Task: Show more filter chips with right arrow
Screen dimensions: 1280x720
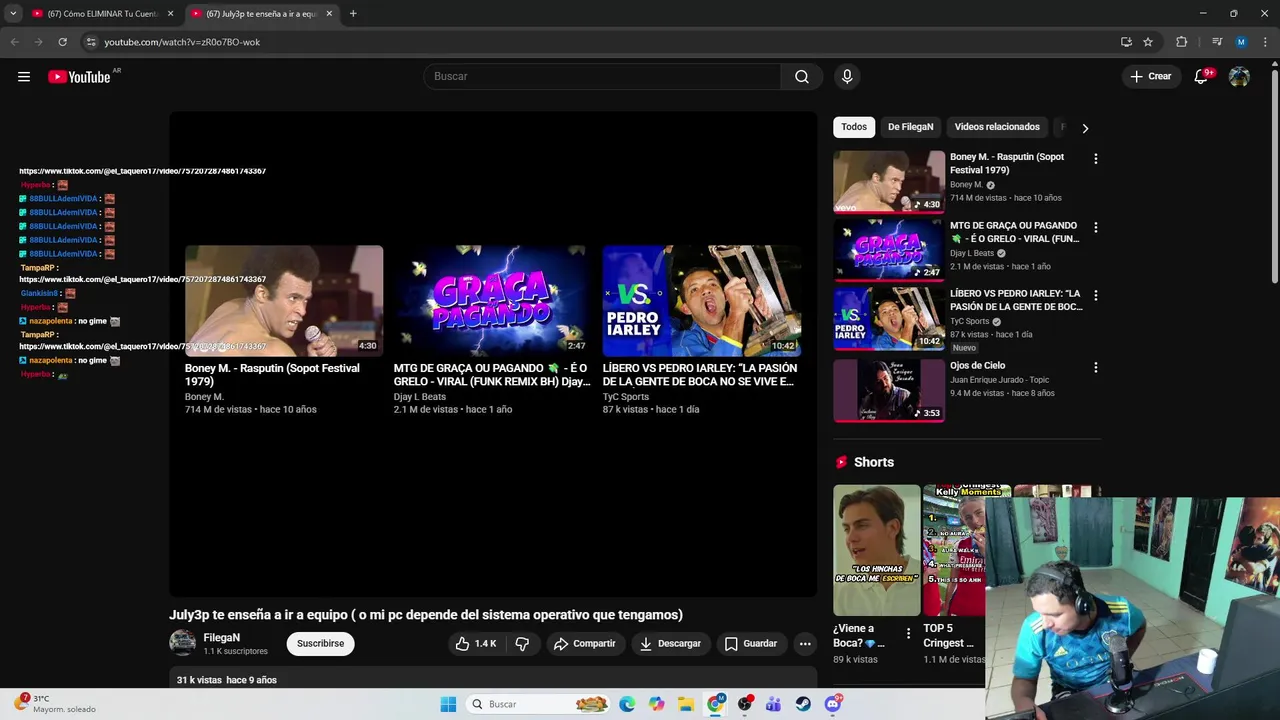Action: (1085, 128)
